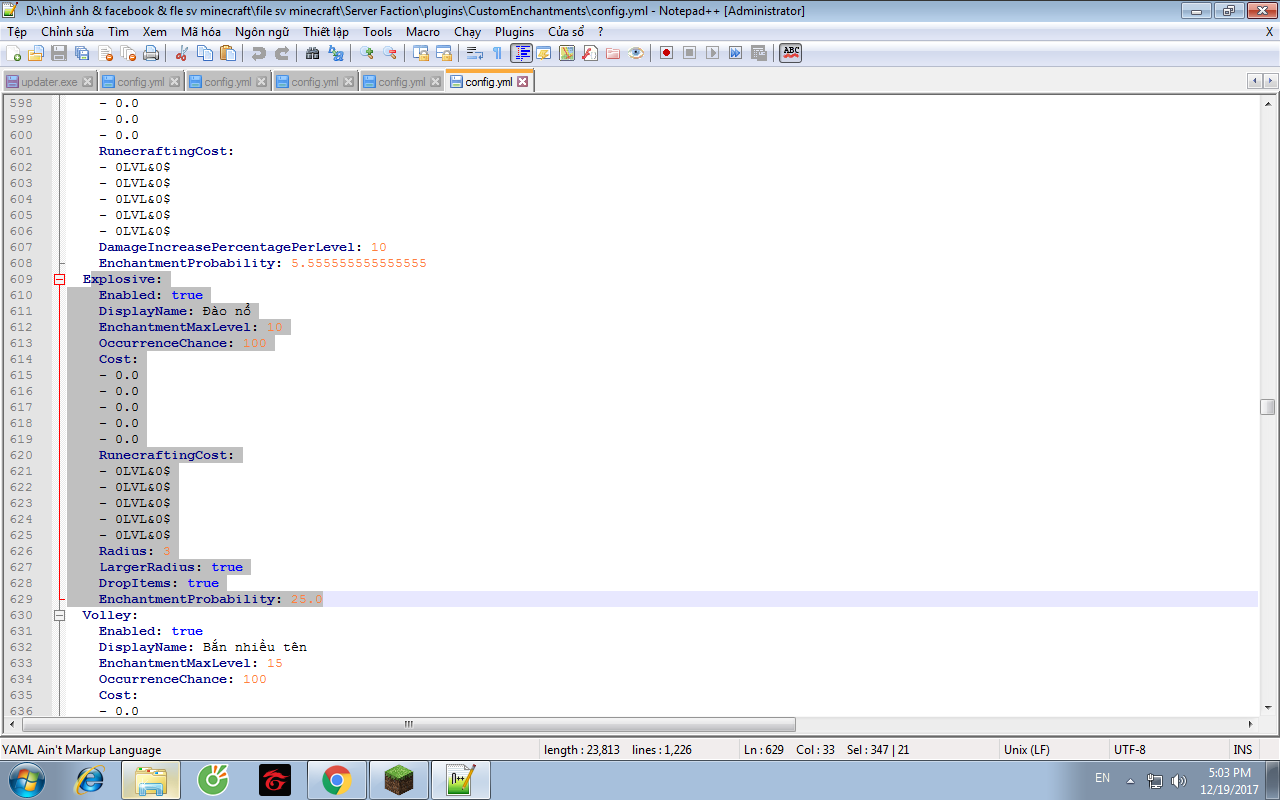Toggle show all characters pilcrow icon
Image resolution: width=1280 pixels, height=800 pixels.
pyautogui.click(x=497, y=53)
